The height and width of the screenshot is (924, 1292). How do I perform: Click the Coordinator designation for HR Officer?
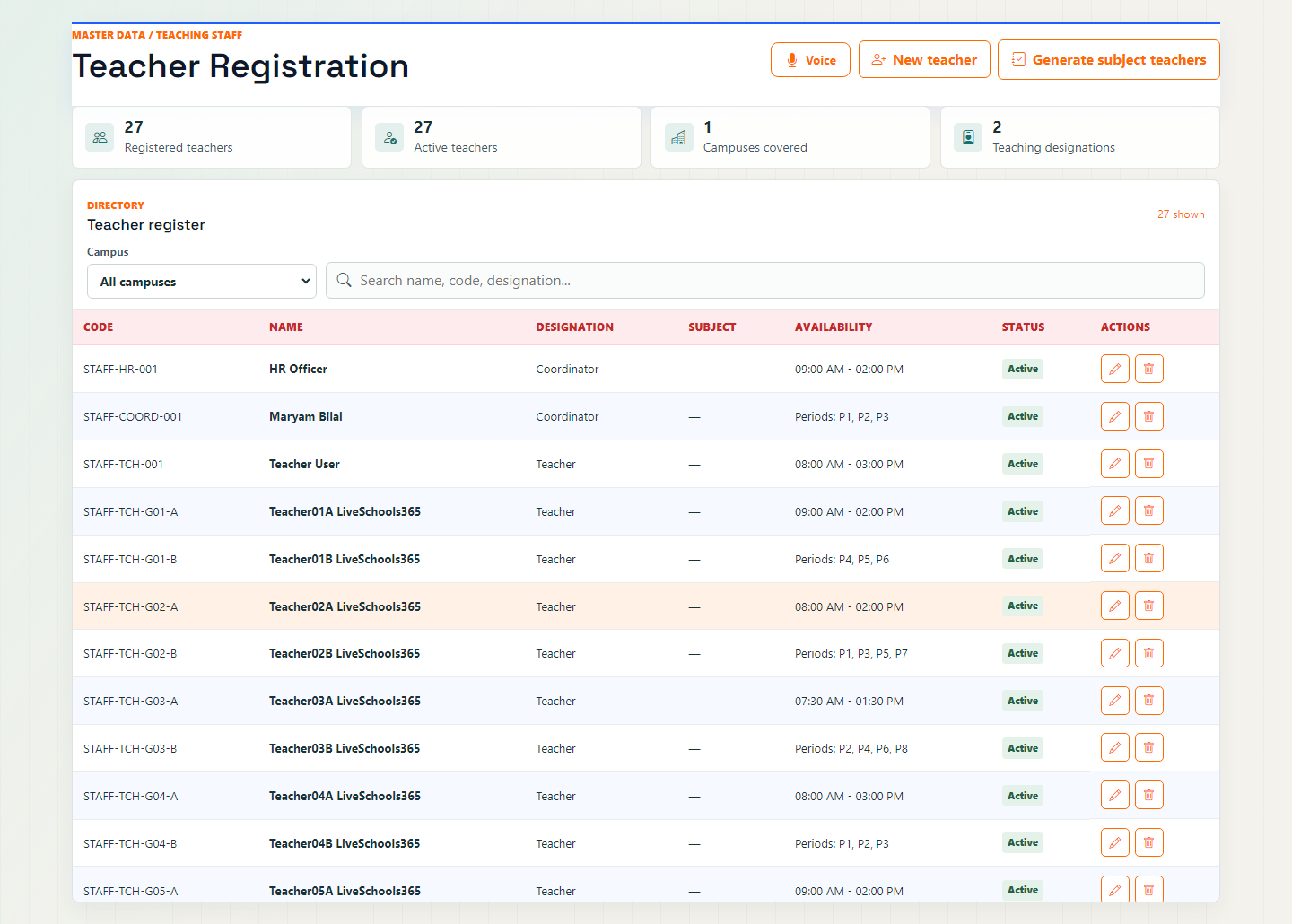pos(567,369)
